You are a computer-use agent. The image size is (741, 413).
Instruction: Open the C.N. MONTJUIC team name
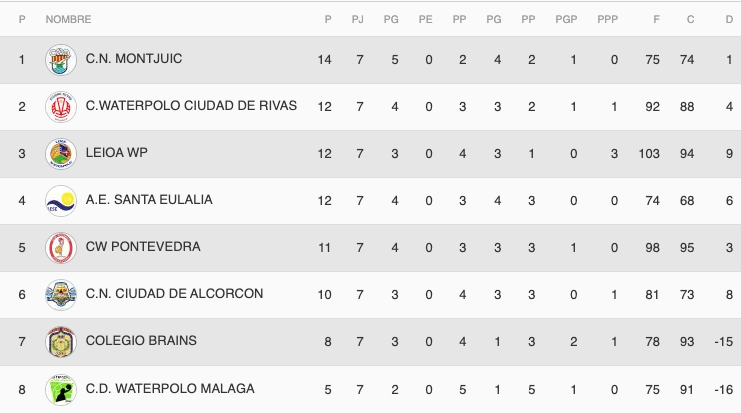pos(134,60)
